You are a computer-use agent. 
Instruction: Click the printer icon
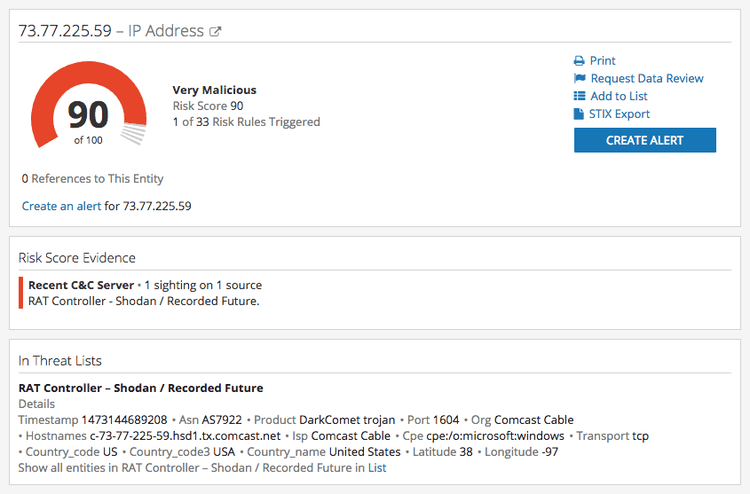[x=579, y=61]
